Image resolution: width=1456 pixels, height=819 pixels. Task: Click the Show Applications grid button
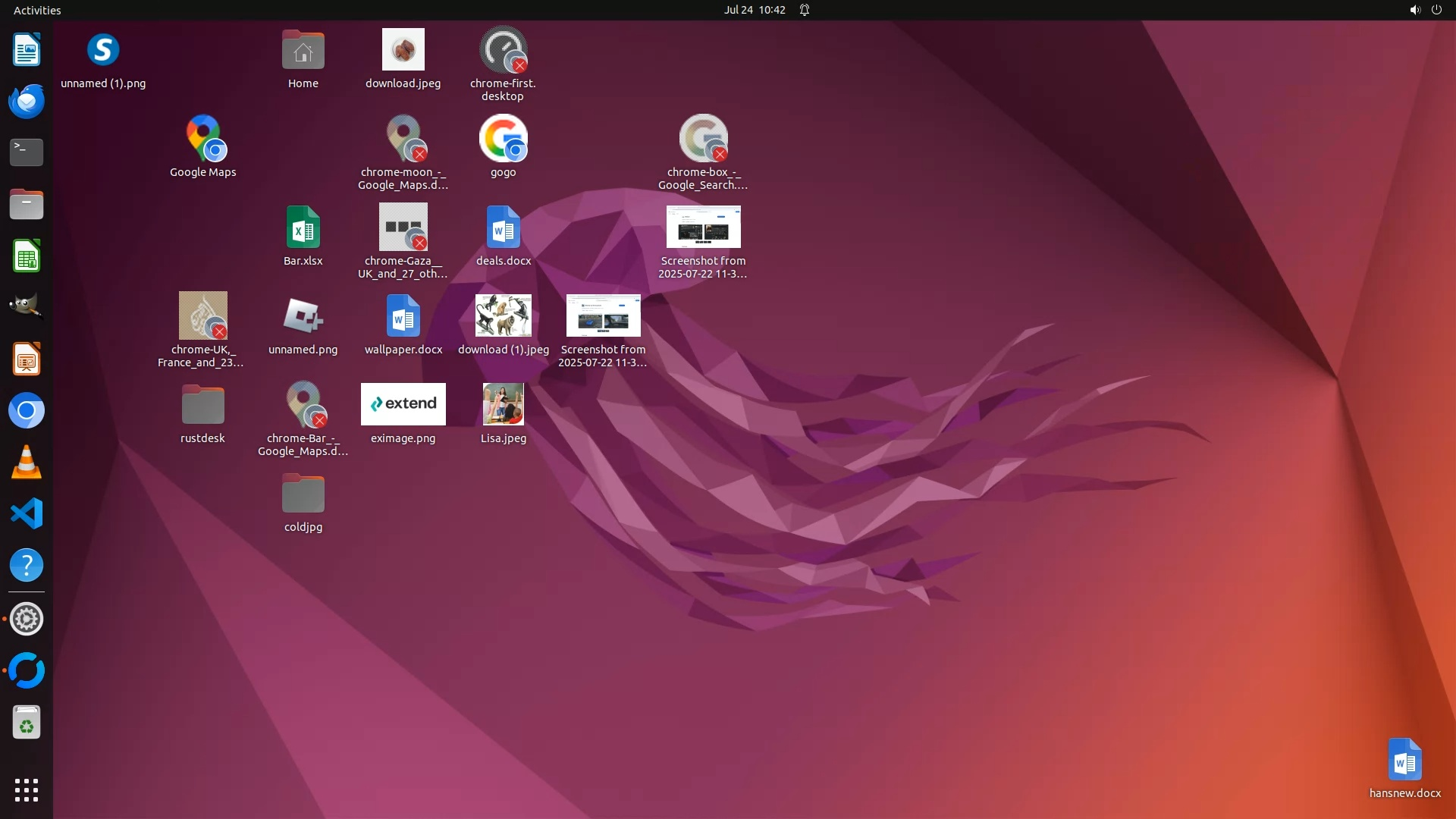tap(27, 790)
